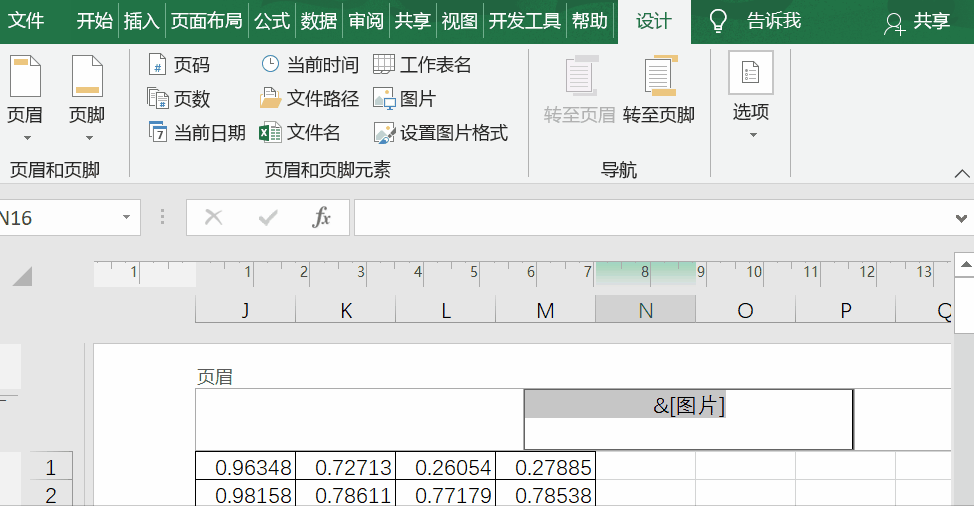The image size is (974, 506).
Task: Click the center header box with &[图片]
Action: click(x=688, y=419)
